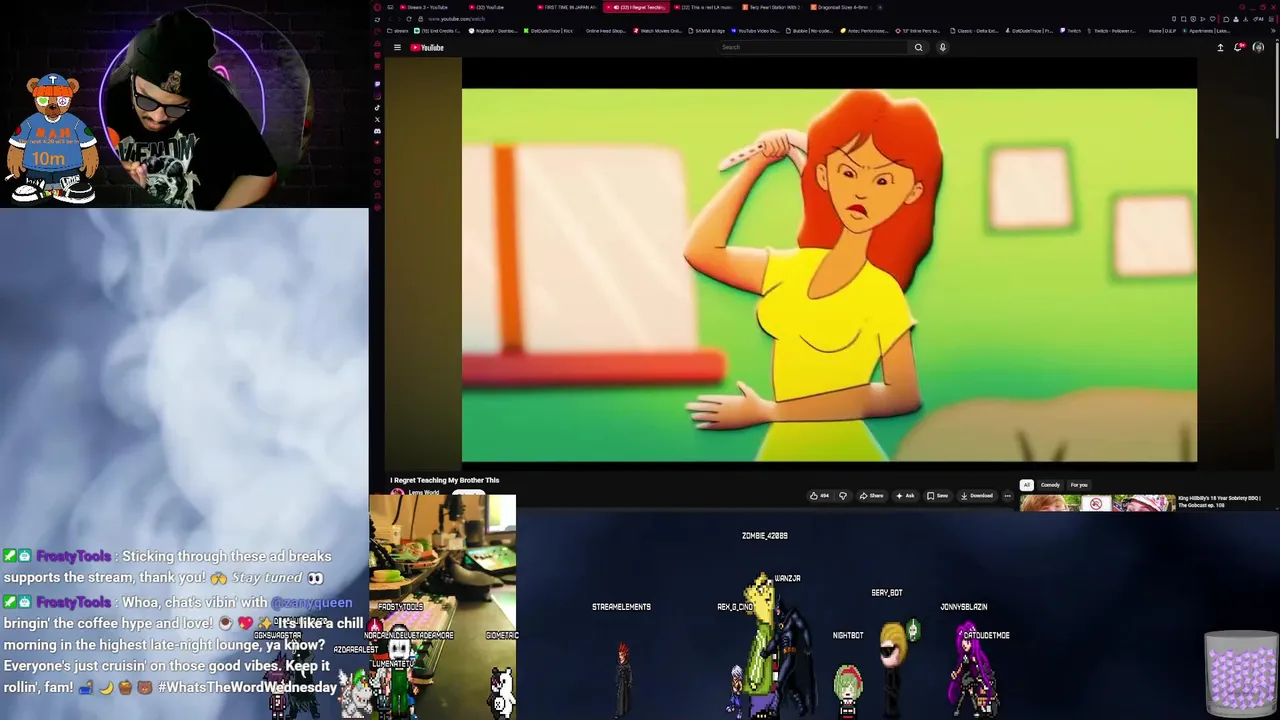Click the Ask button under video

905,496
